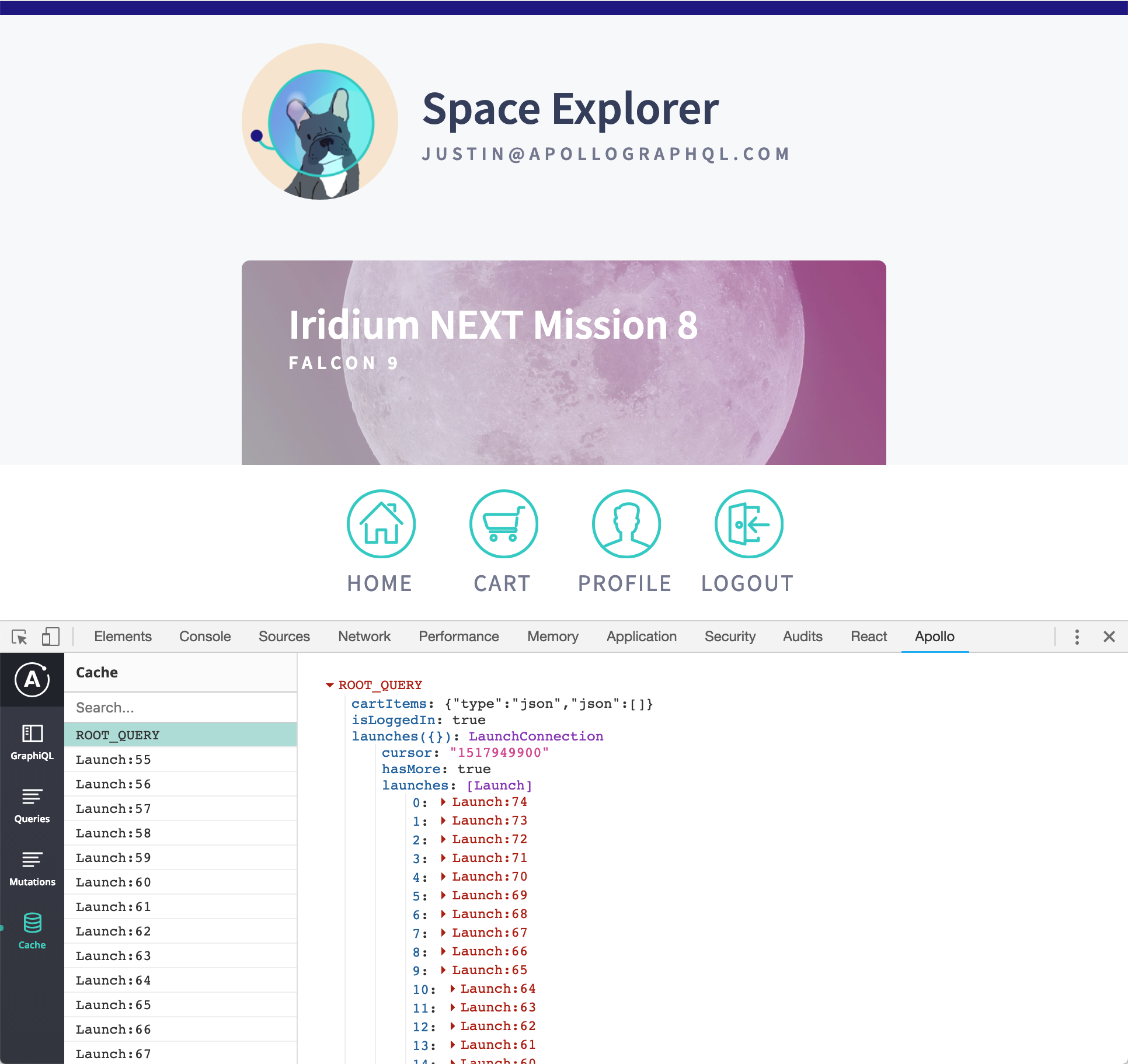Select Launch:63 in the cache list

tap(180, 955)
